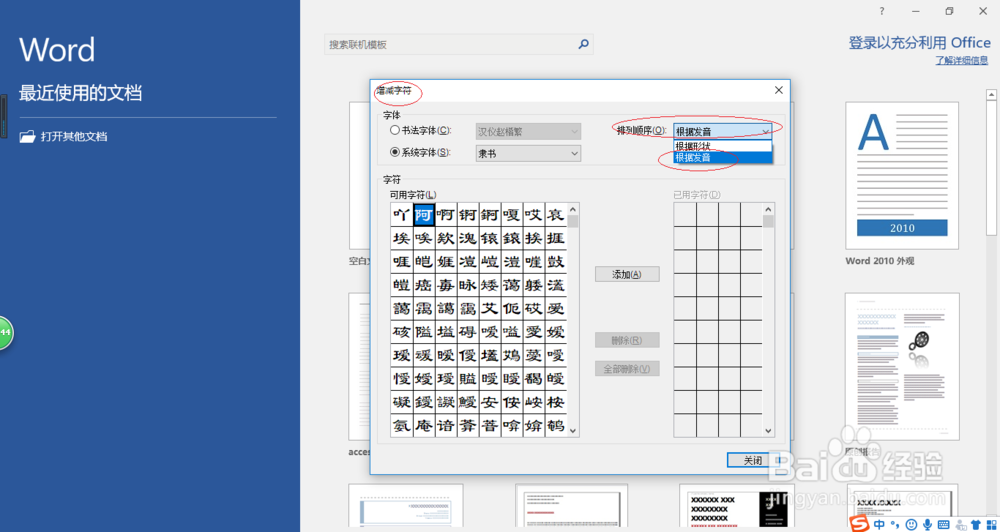Viewport: 1000px width, 532px height.
Task: Expand the 排列顺序 combo box
Action: tap(723, 131)
